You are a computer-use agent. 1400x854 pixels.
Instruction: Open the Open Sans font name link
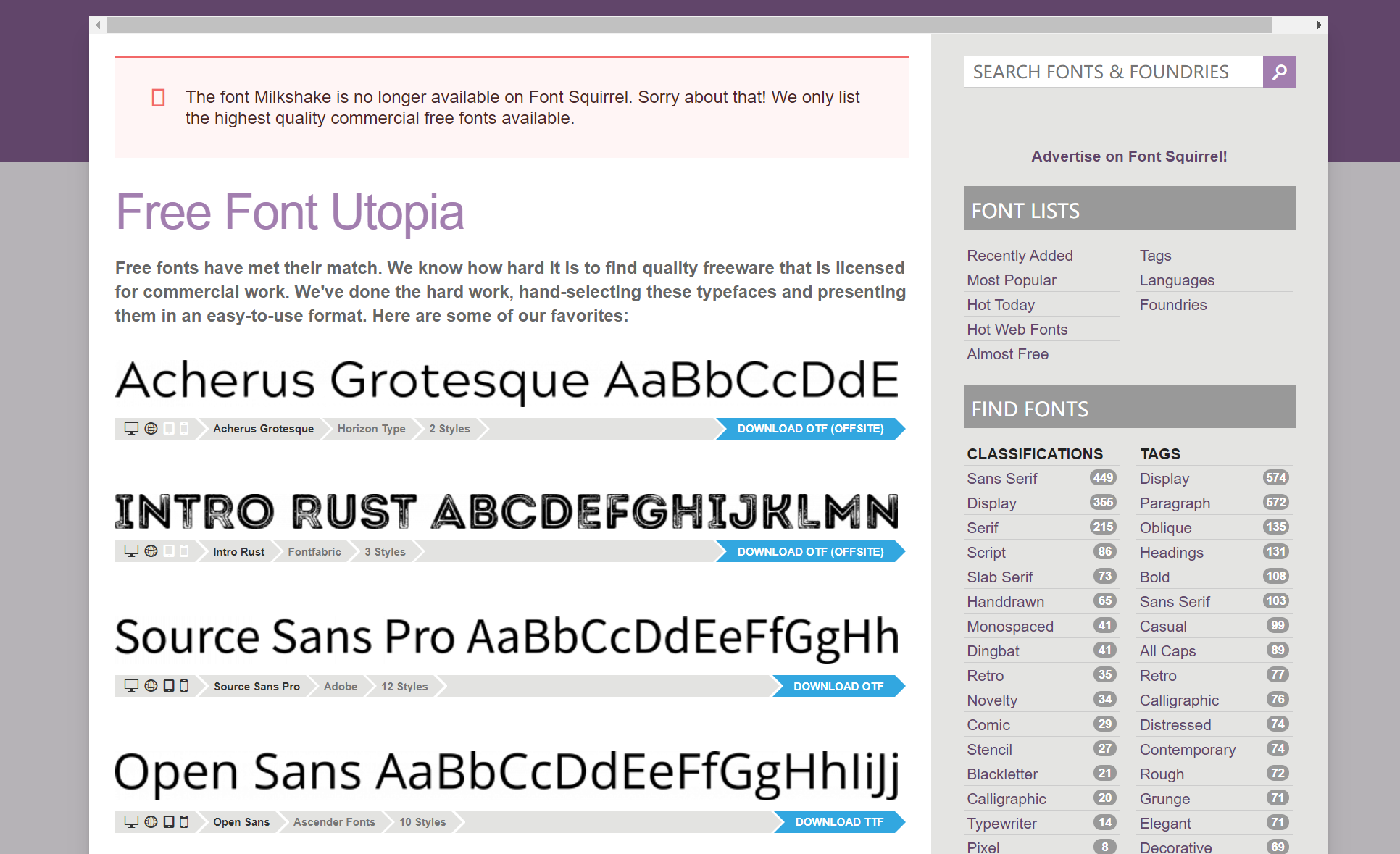tap(241, 822)
